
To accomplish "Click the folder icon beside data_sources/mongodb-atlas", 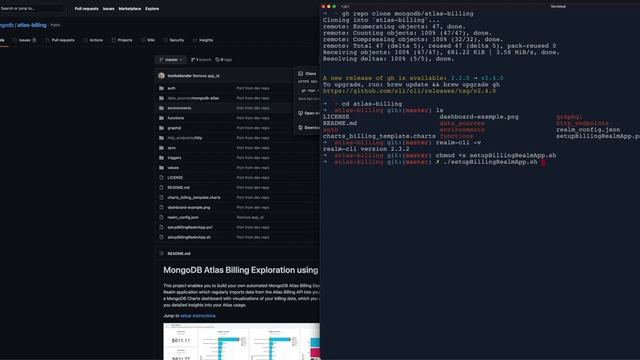I will click(x=161, y=98).
